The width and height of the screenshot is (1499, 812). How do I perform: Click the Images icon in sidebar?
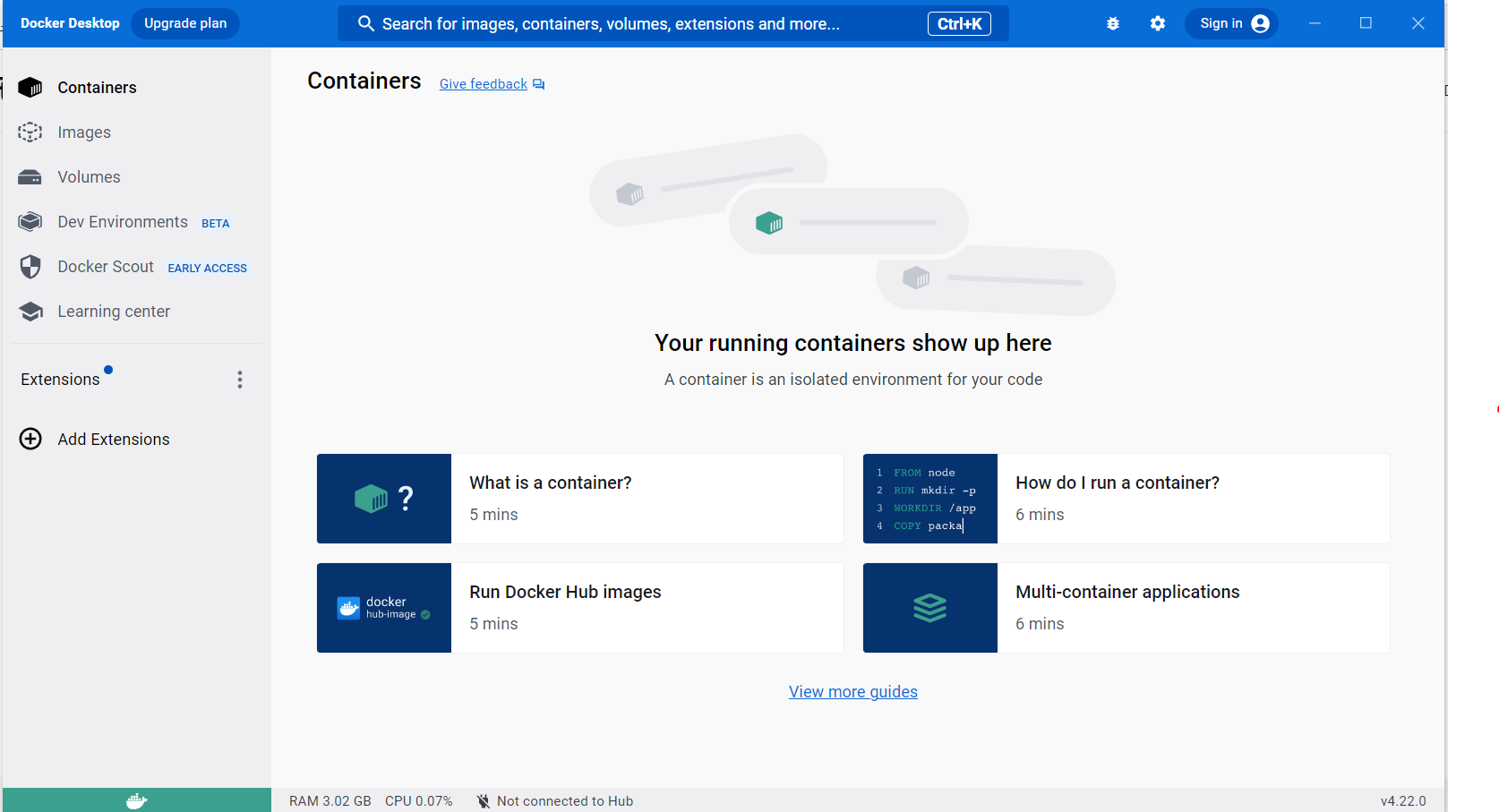30,132
